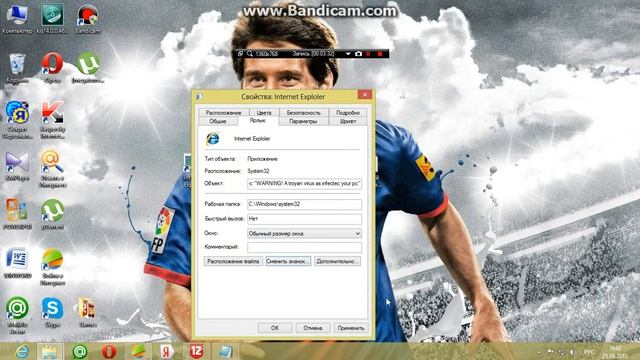Open the WINWORD desktop shortcut

click(x=17, y=263)
